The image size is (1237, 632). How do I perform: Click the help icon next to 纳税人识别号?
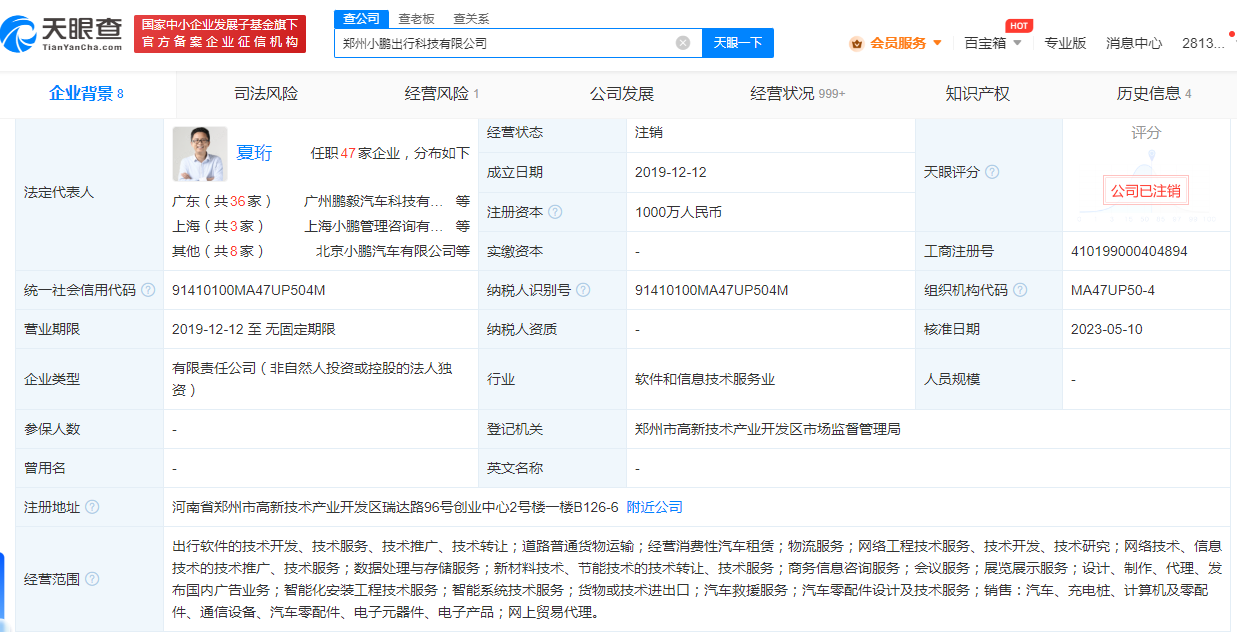[x=584, y=290]
